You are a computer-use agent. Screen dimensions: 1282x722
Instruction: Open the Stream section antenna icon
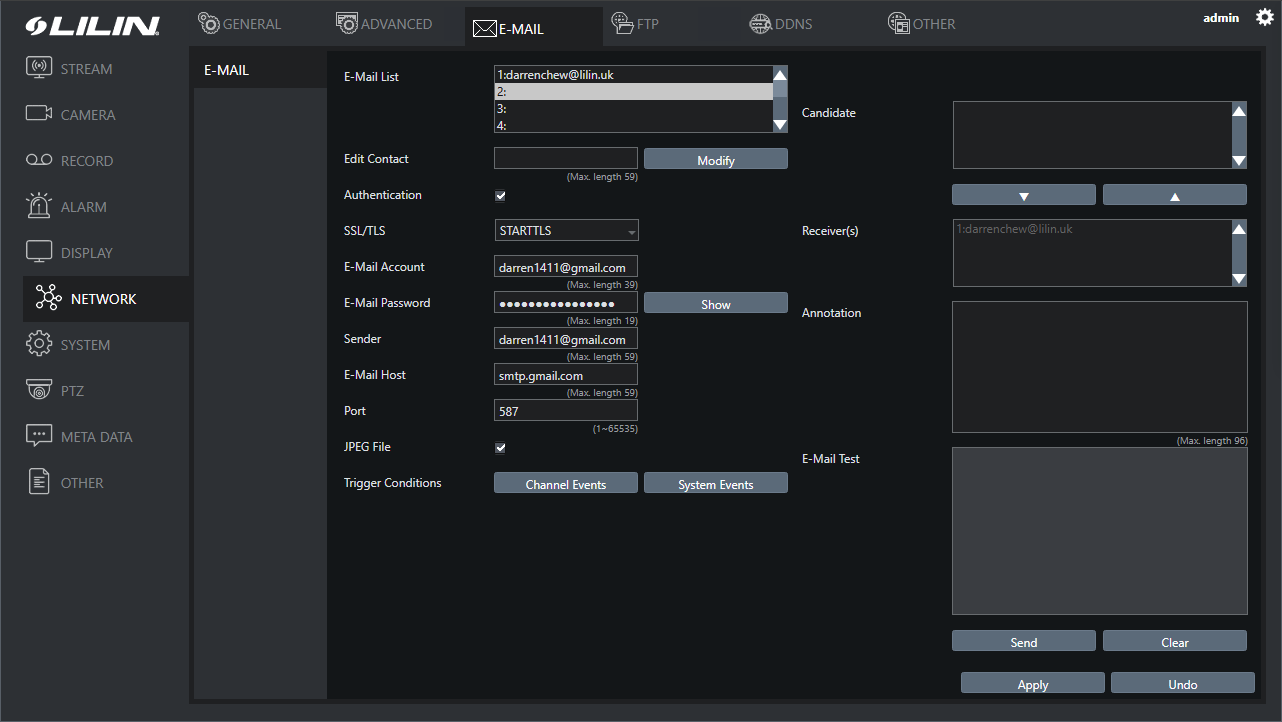tap(39, 69)
